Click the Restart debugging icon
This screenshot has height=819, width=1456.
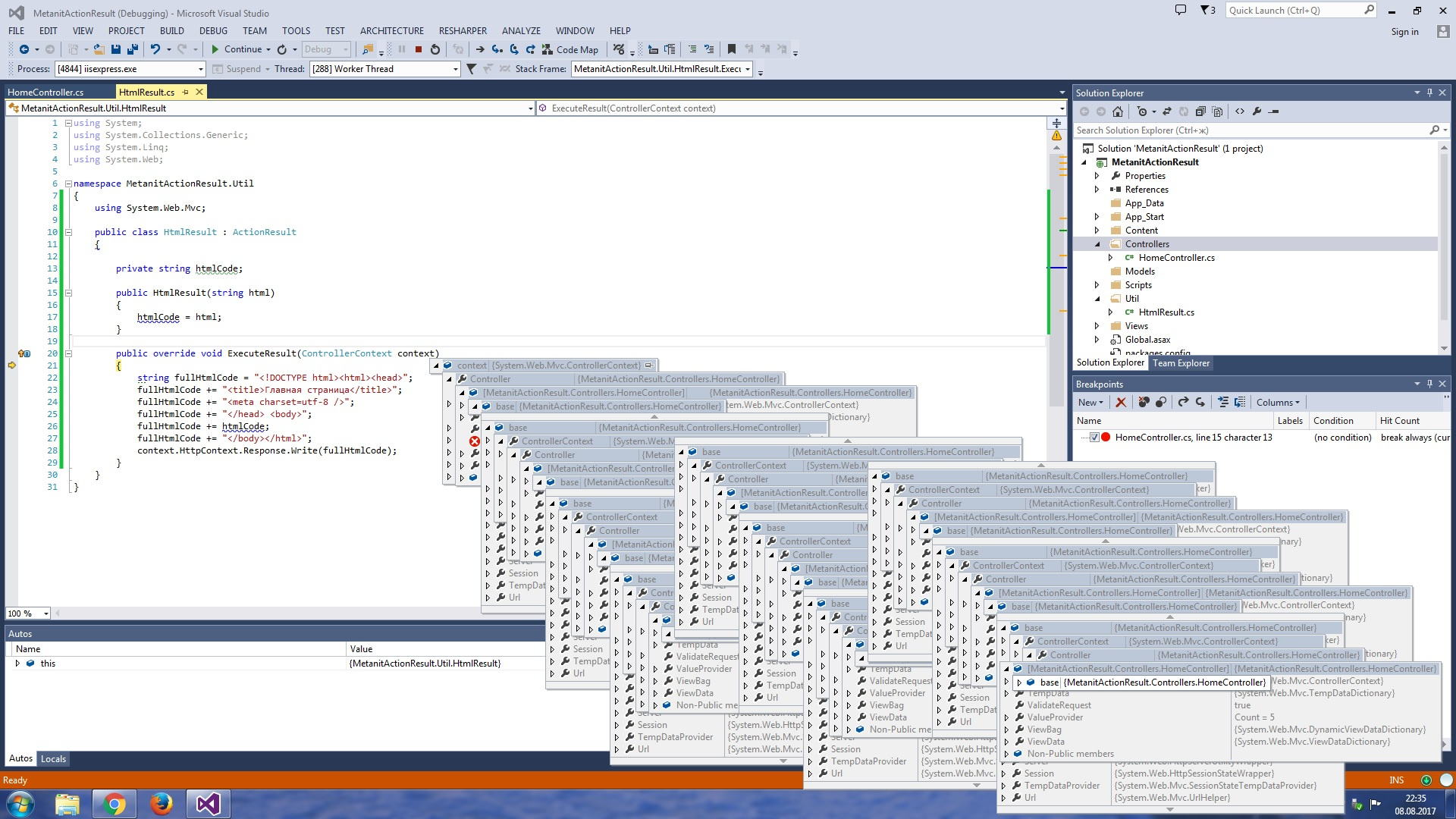435,49
